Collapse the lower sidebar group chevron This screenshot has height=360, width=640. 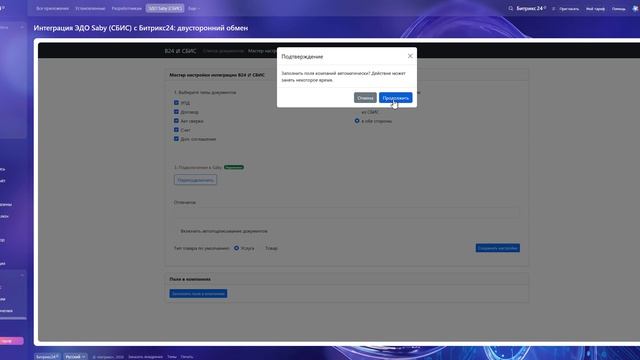22,276
